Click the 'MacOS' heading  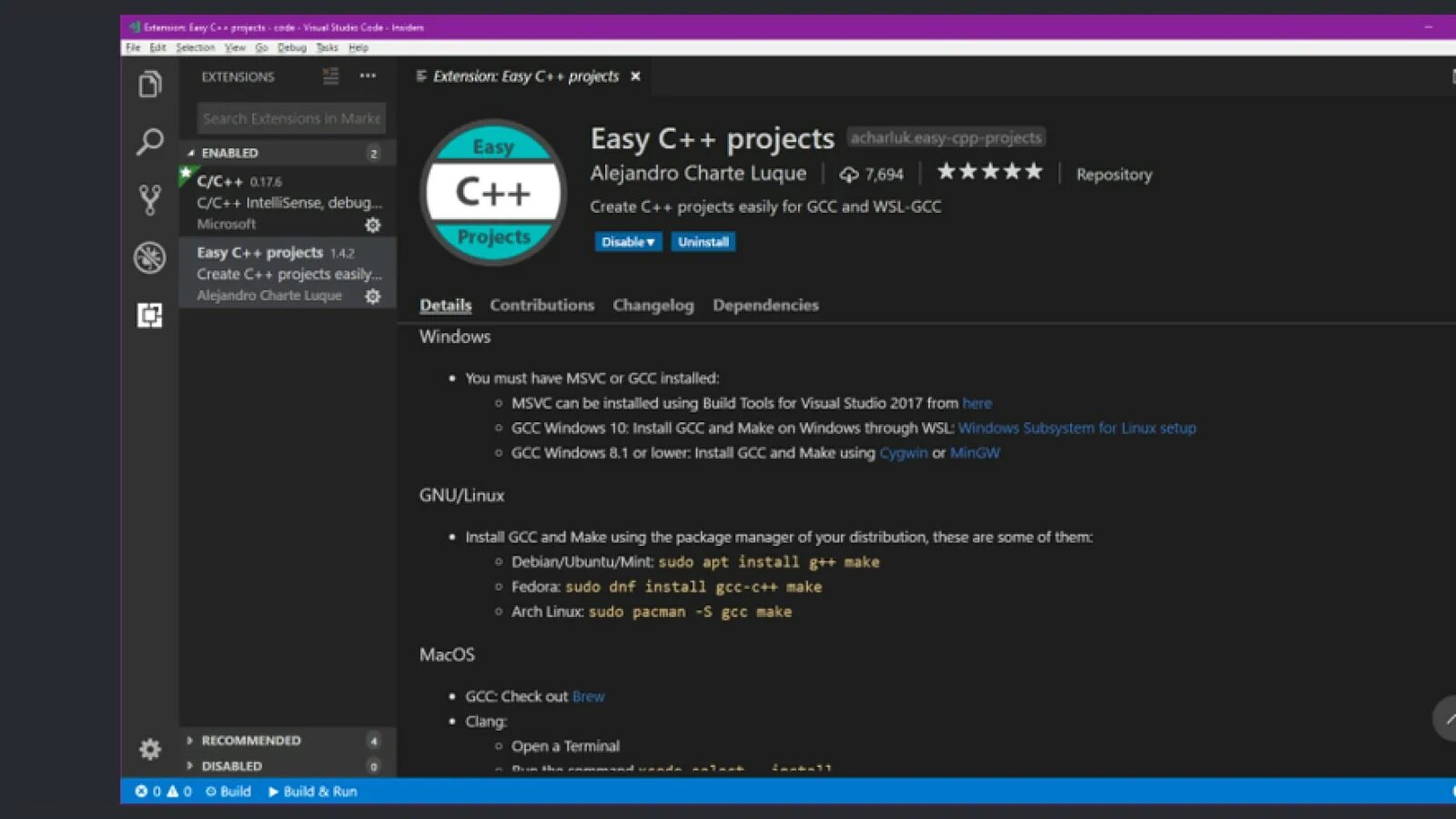tap(447, 655)
